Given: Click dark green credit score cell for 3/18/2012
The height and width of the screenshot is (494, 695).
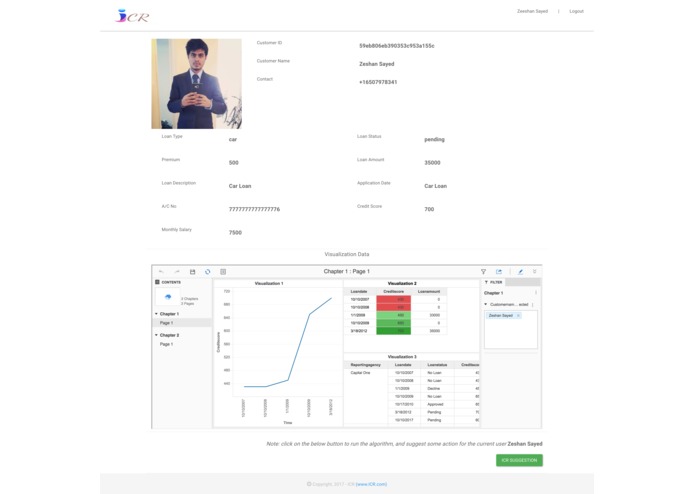Looking at the screenshot, I should coord(394,331).
